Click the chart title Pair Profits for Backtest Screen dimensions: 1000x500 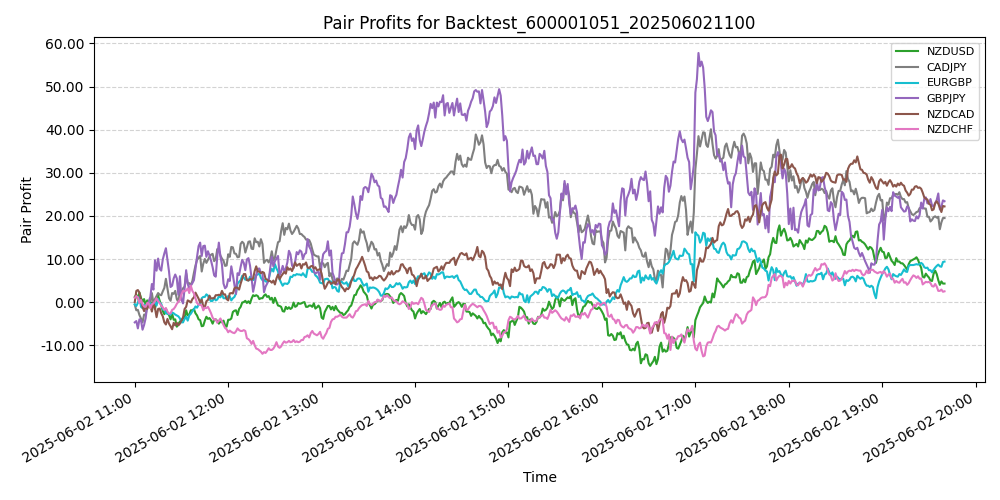539,23
